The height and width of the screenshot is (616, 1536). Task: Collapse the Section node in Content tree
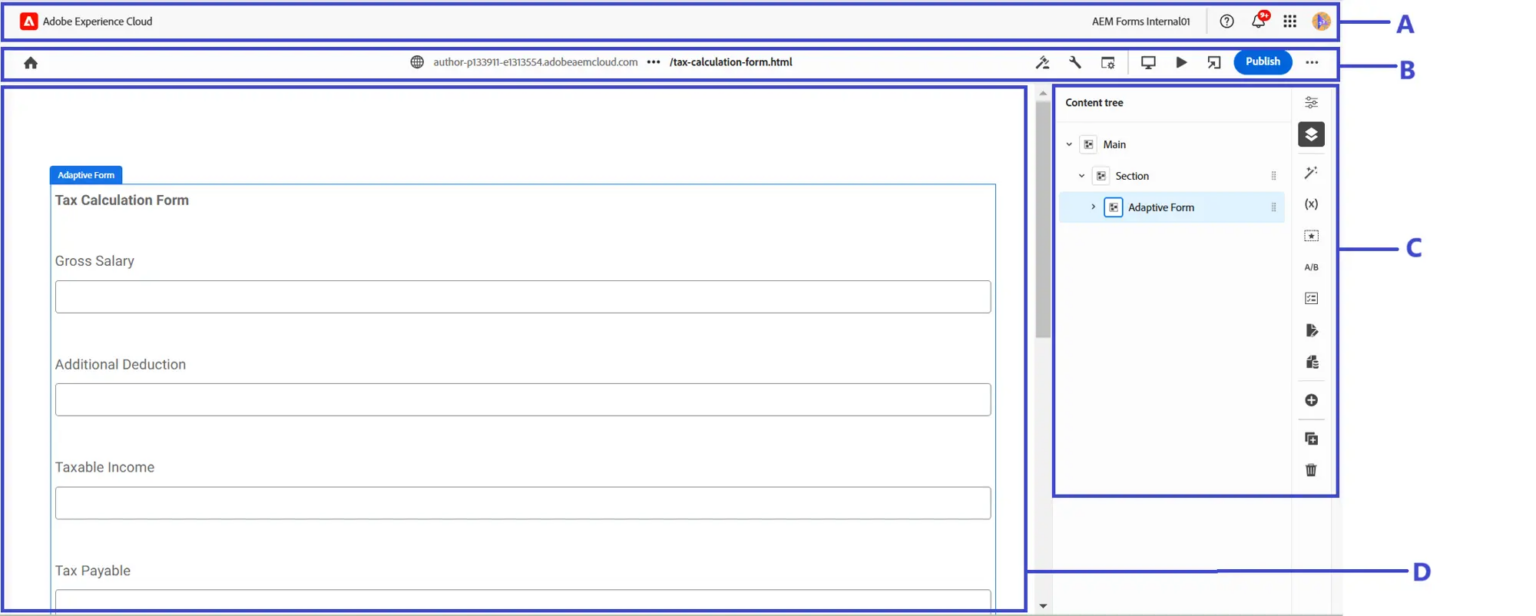[x=1080, y=175]
